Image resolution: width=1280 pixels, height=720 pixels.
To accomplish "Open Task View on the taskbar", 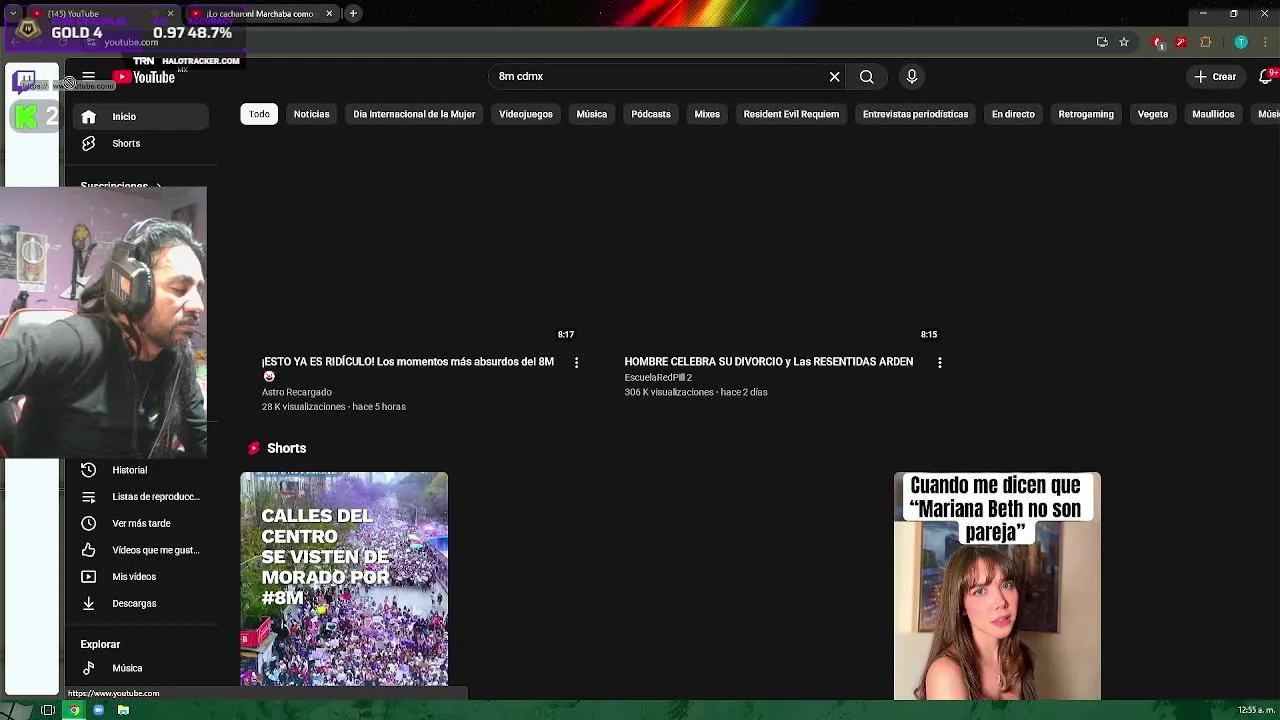I will 47,710.
